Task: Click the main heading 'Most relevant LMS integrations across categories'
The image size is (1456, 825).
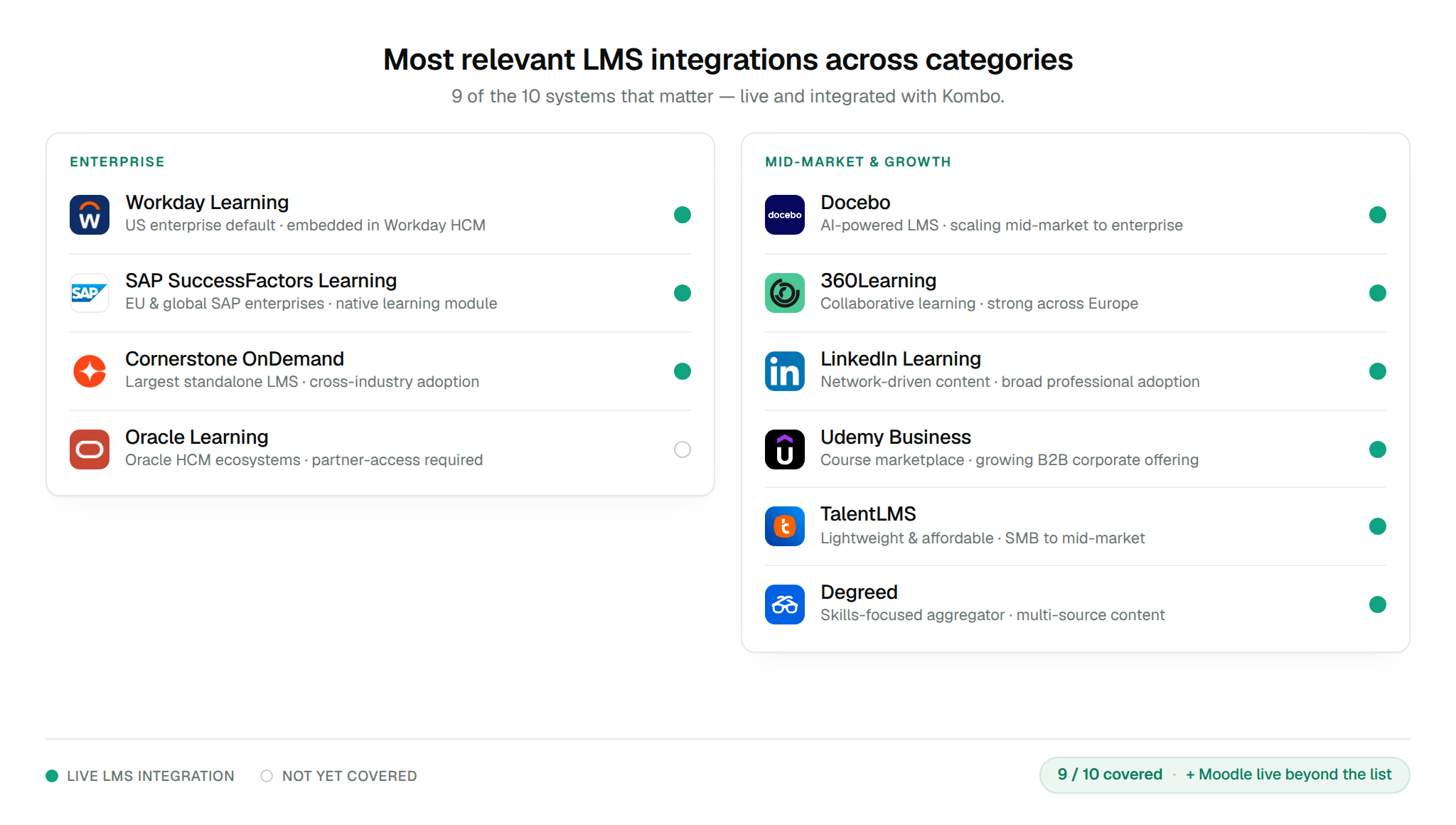Action: coord(728,60)
